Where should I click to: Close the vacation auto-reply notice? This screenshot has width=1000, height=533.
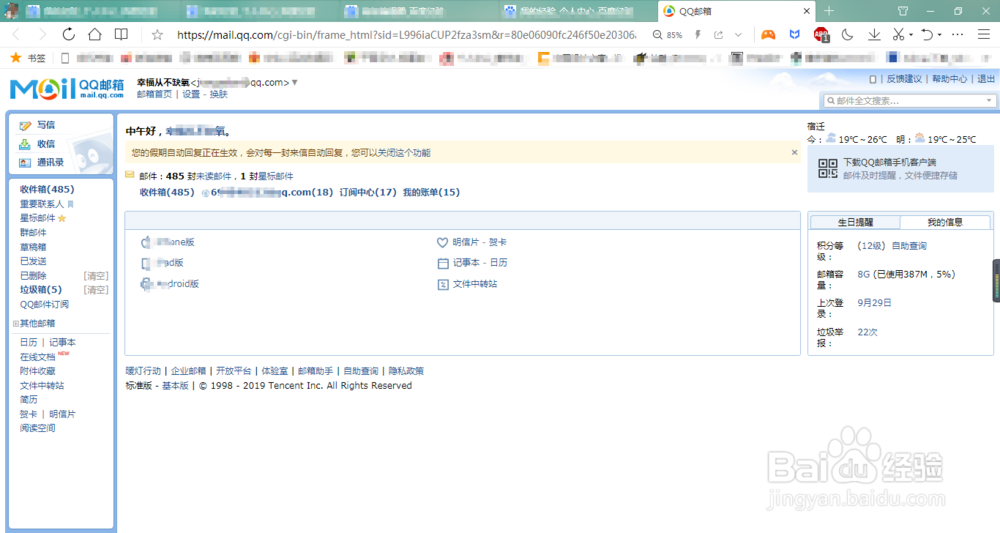(x=794, y=152)
